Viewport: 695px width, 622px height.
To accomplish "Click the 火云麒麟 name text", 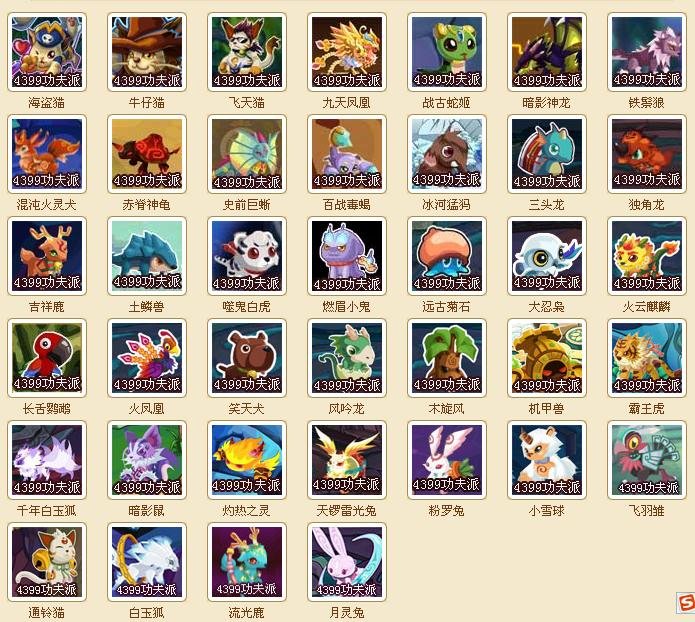I will pos(647,307).
